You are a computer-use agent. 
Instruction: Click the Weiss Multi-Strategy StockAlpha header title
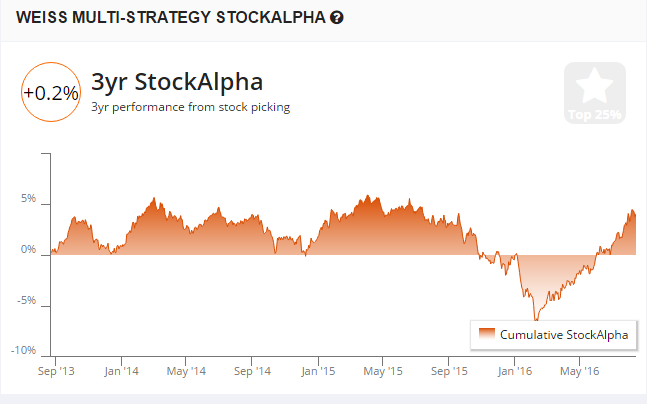pos(170,18)
